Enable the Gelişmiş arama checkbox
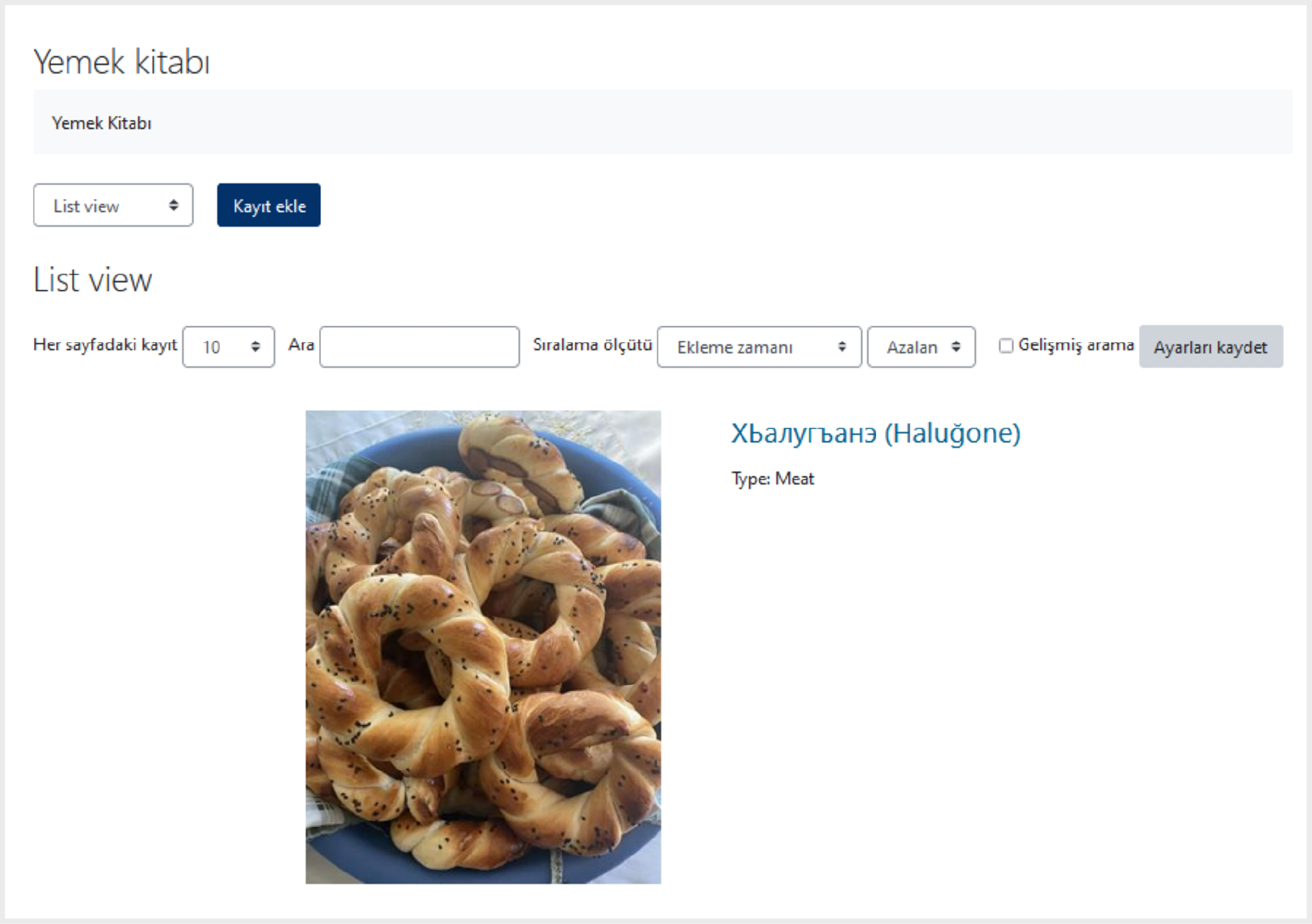1312x924 pixels. point(1006,346)
